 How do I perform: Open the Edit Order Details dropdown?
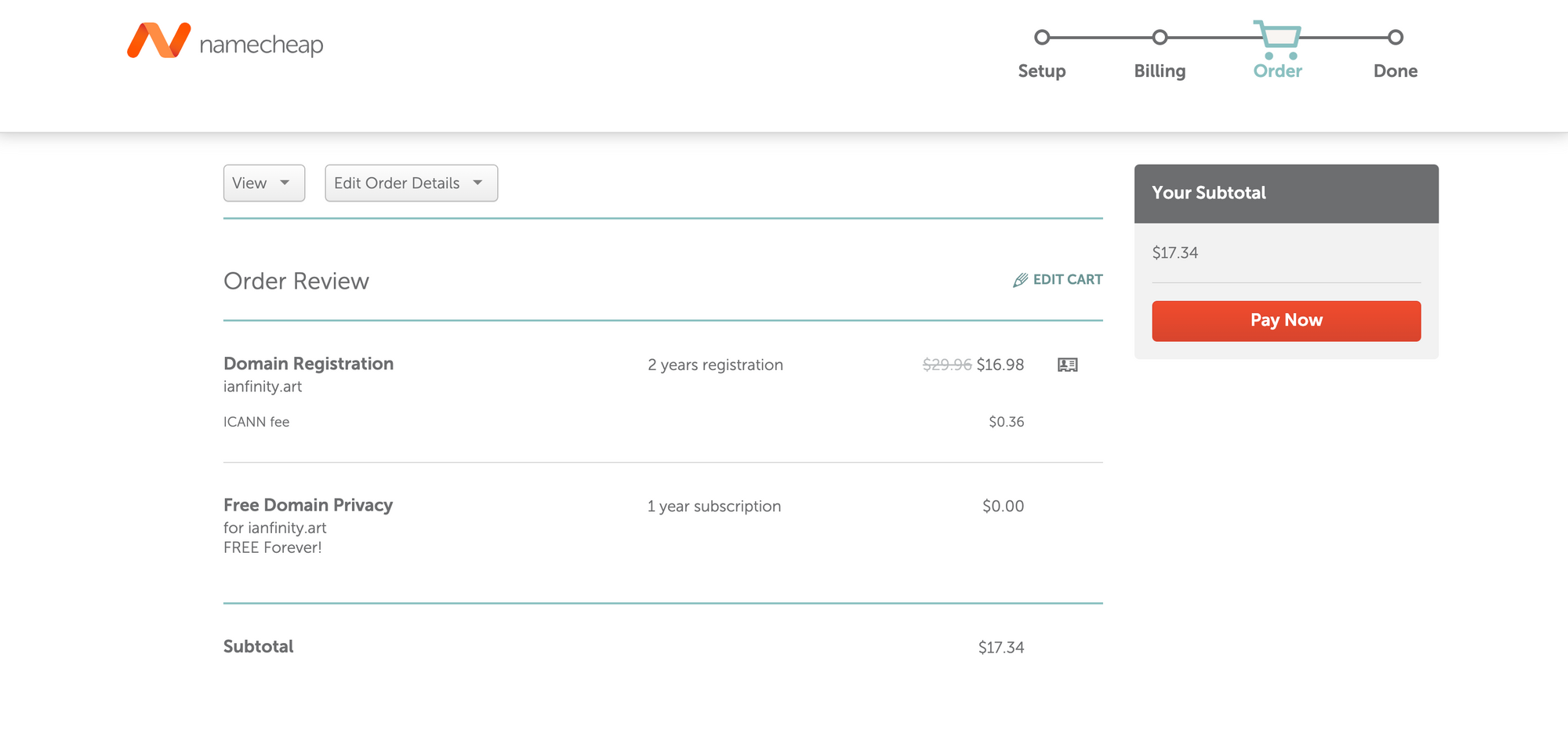pos(412,183)
